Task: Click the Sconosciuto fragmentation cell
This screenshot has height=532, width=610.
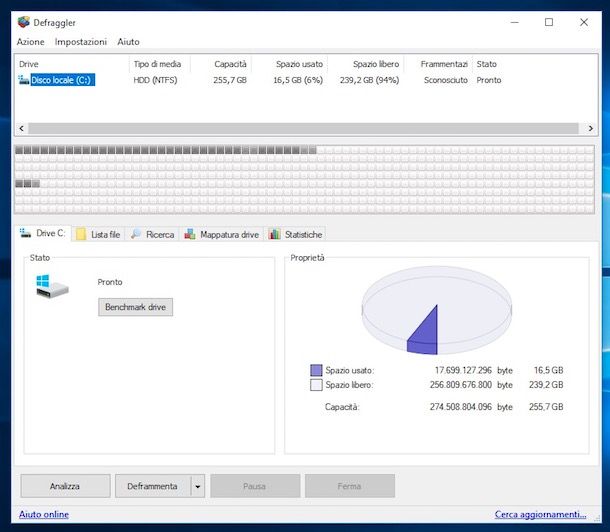Action: pos(446,80)
